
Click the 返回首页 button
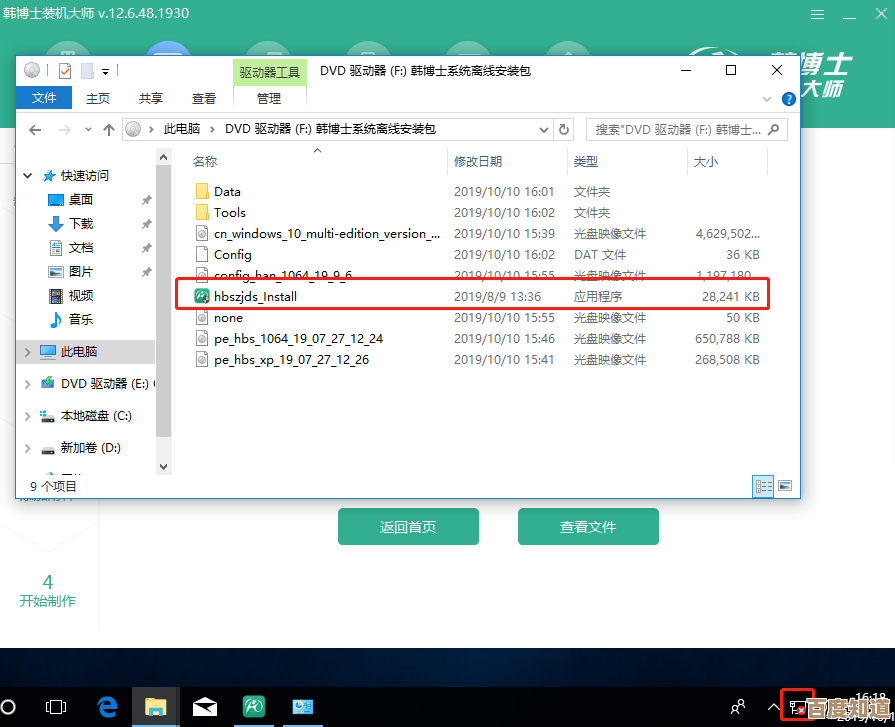pyautogui.click(x=408, y=527)
